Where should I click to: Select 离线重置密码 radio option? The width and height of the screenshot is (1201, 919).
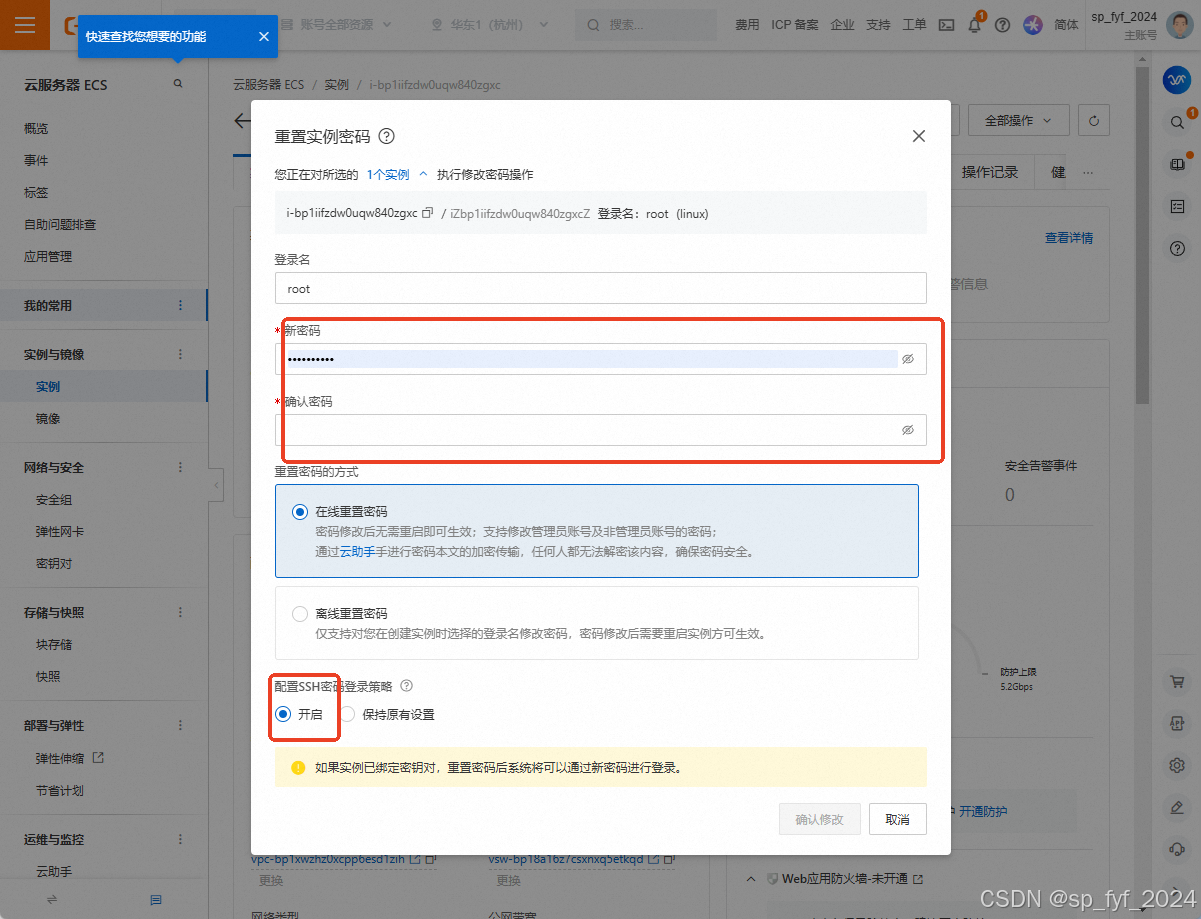pos(299,615)
